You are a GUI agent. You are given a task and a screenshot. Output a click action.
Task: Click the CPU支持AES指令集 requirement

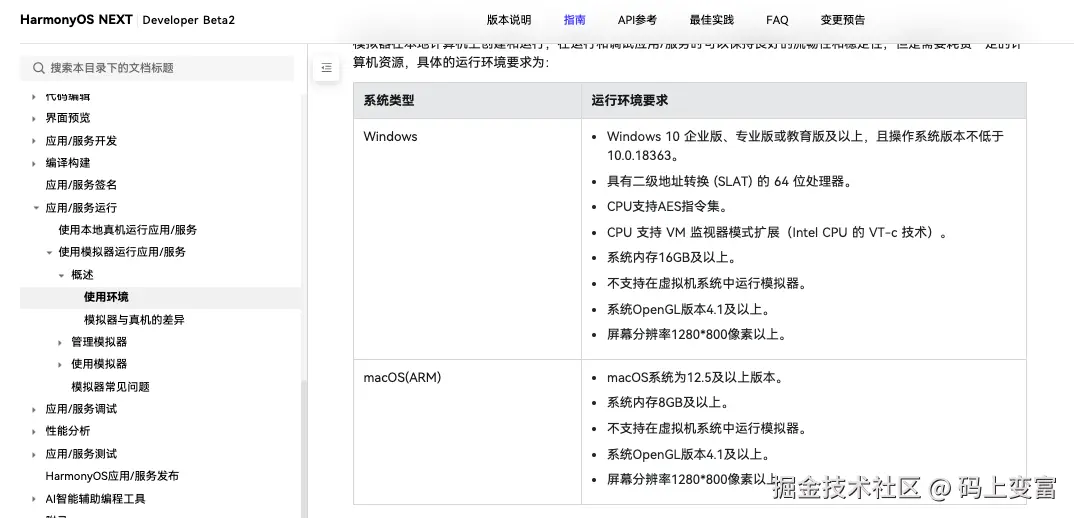coord(667,206)
